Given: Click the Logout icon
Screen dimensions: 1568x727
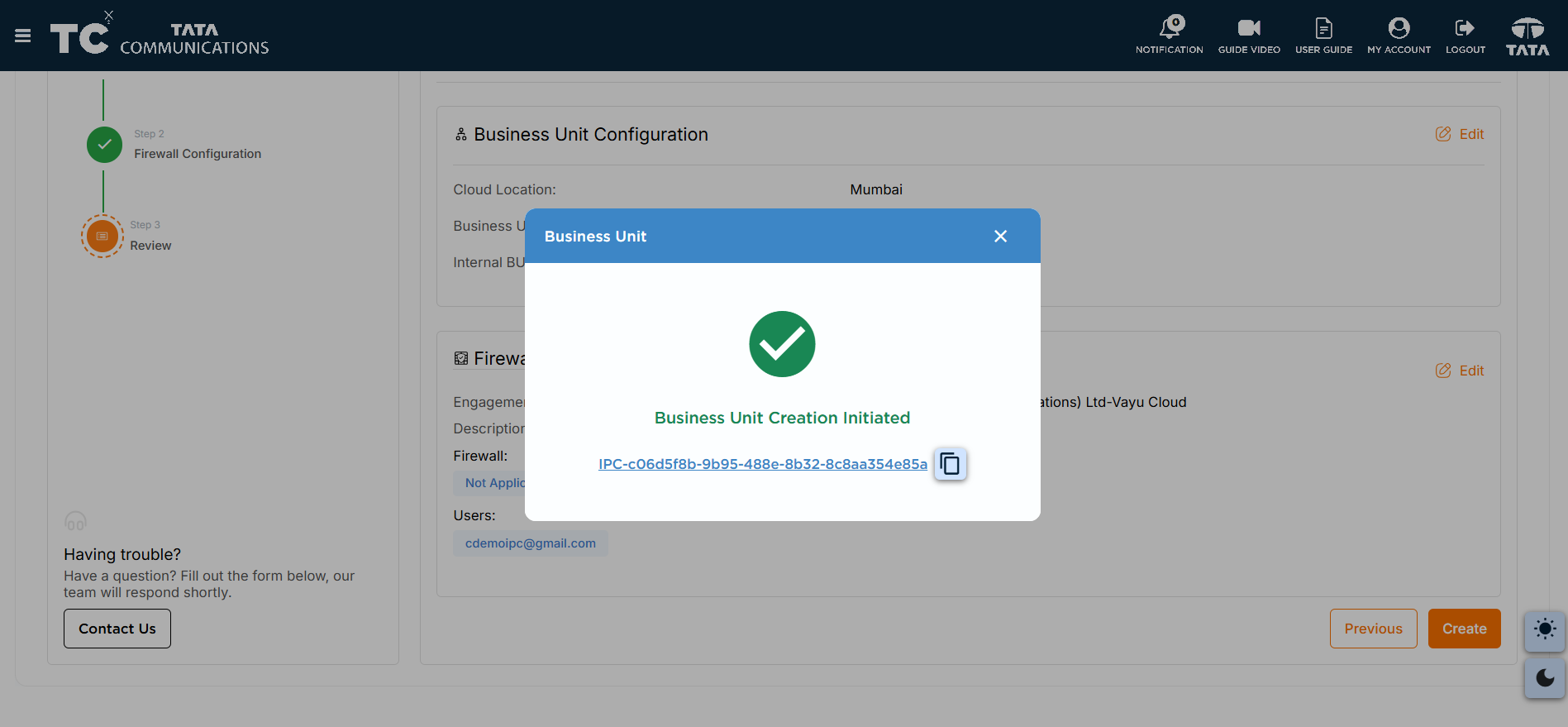Looking at the screenshot, I should coord(1465,35).
